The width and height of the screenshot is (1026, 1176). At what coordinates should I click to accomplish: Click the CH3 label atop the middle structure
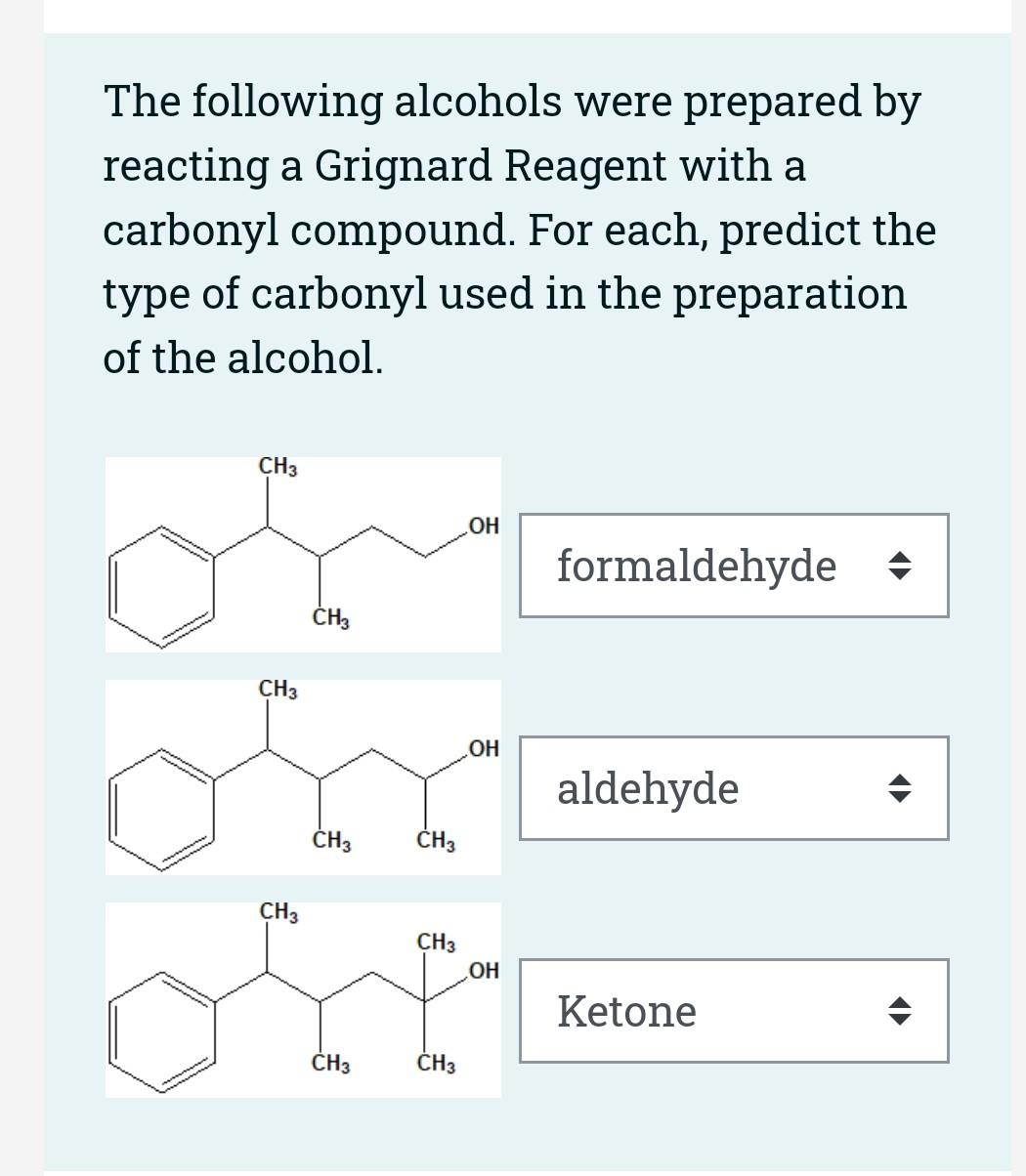point(276,689)
